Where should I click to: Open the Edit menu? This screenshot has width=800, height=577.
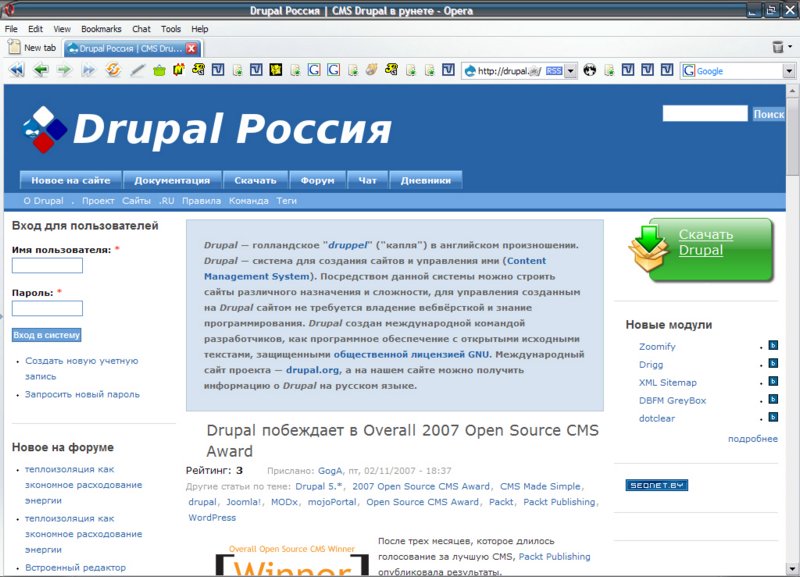click(35, 29)
